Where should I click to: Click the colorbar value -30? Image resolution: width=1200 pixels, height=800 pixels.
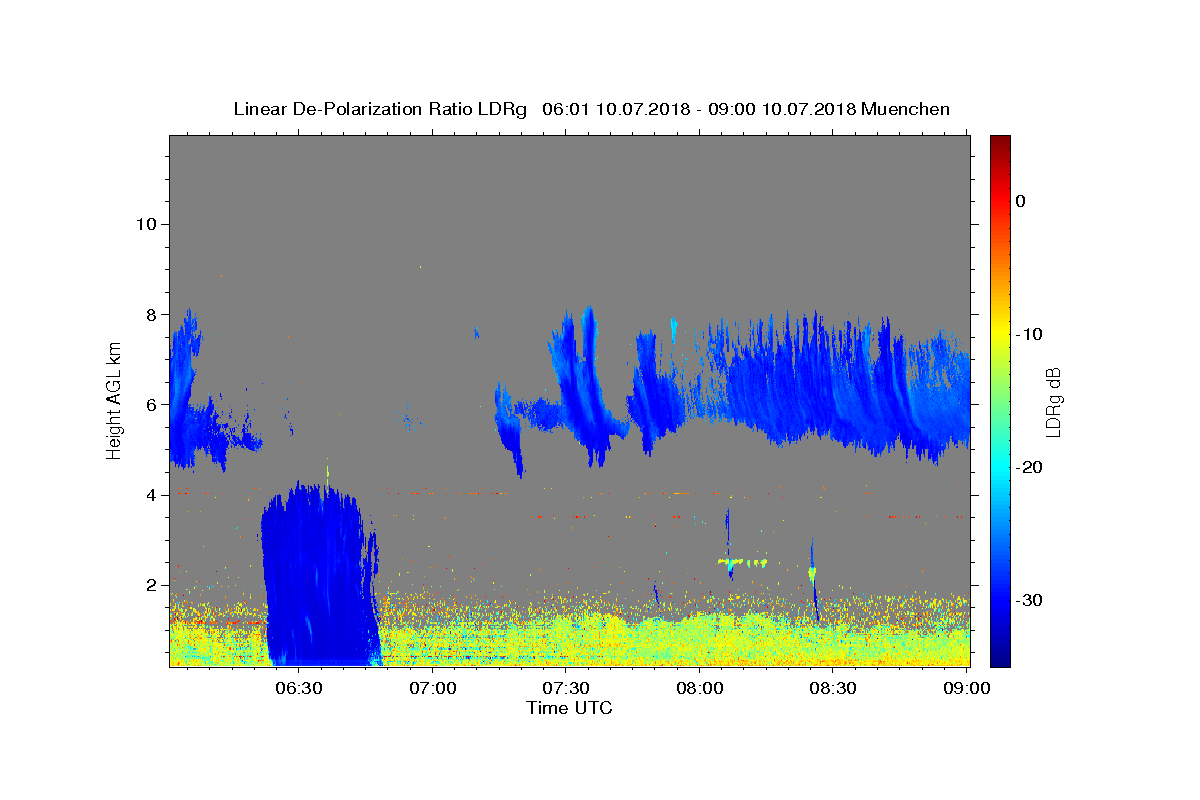tap(1031, 600)
